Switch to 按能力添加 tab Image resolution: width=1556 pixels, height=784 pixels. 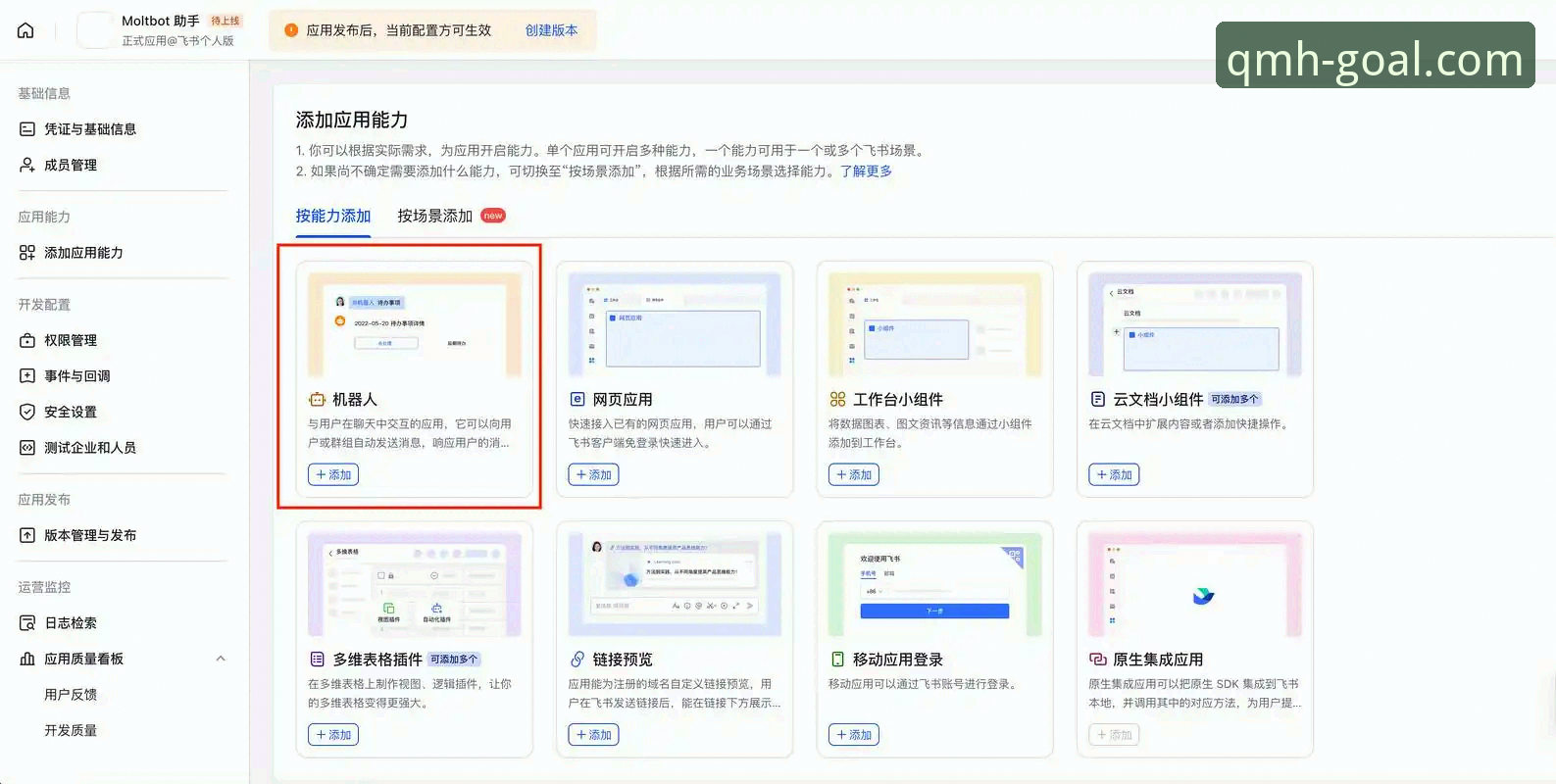point(333,216)
